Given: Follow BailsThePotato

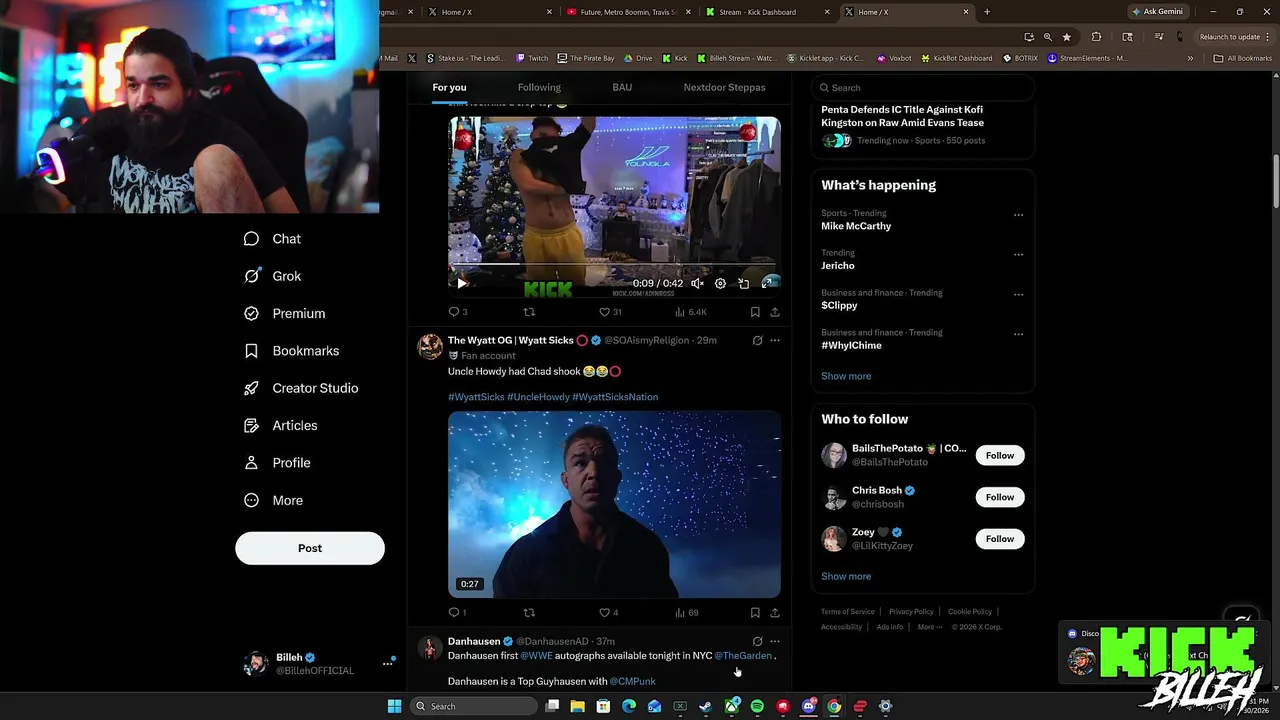Looking at the screenshot, I should tap(1000, 455).
